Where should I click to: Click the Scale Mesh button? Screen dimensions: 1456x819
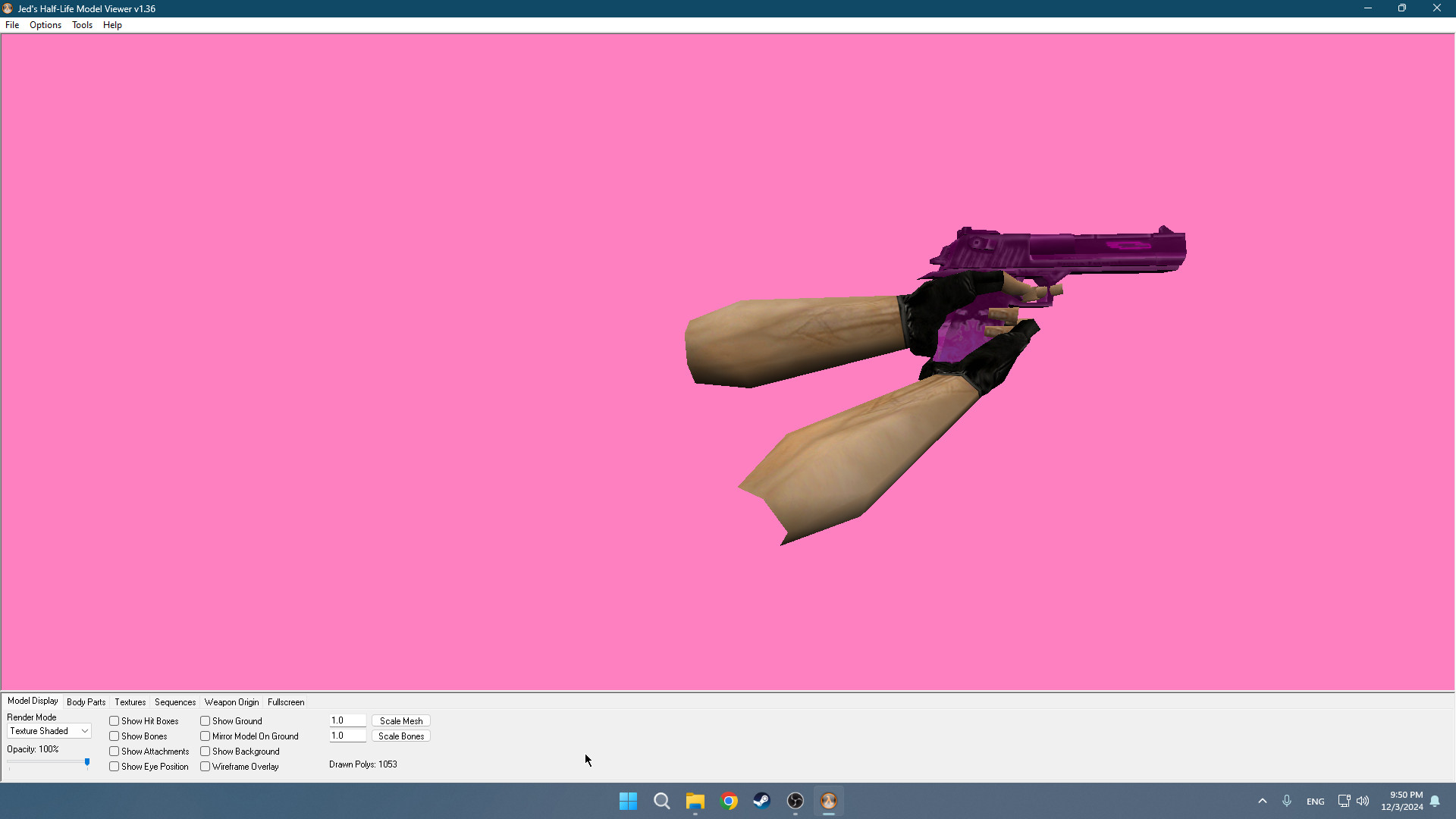click(x=401, y=721)
